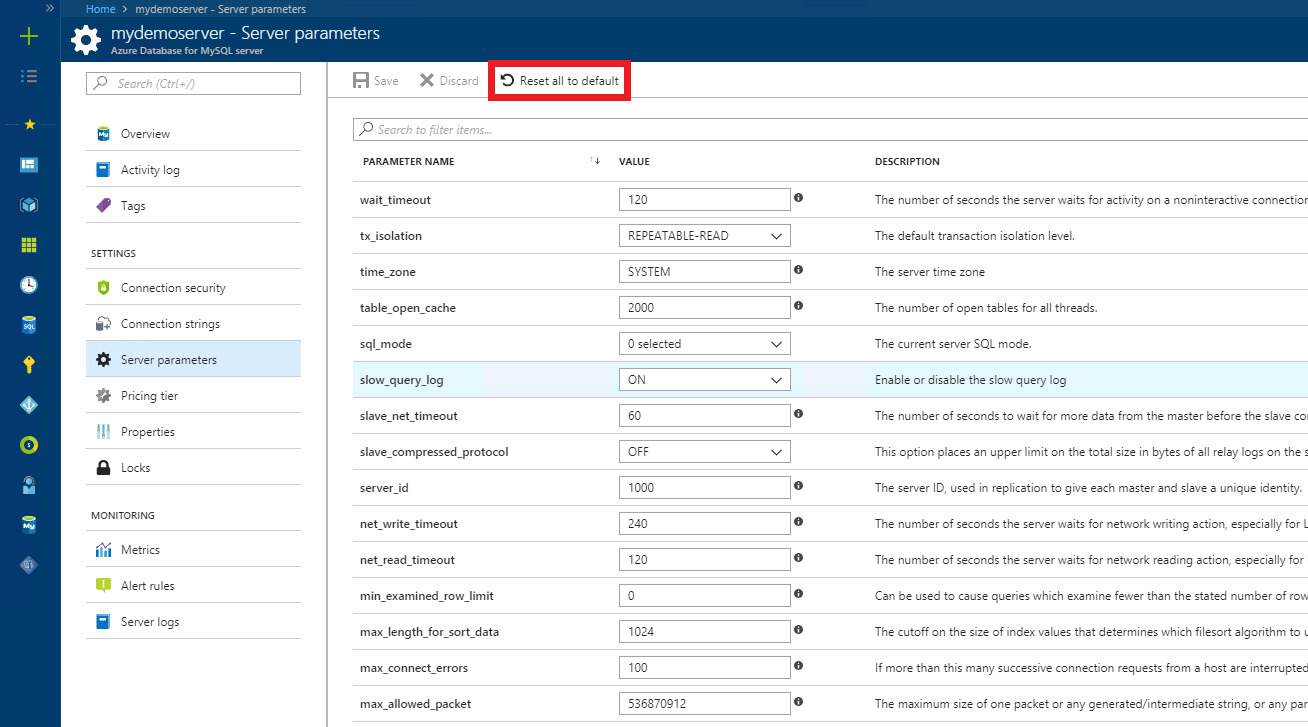Image resolution: width=1308 pixels, height=727 pixels.
Task: Click the server_id value field
Action: [x=705, y=488]
